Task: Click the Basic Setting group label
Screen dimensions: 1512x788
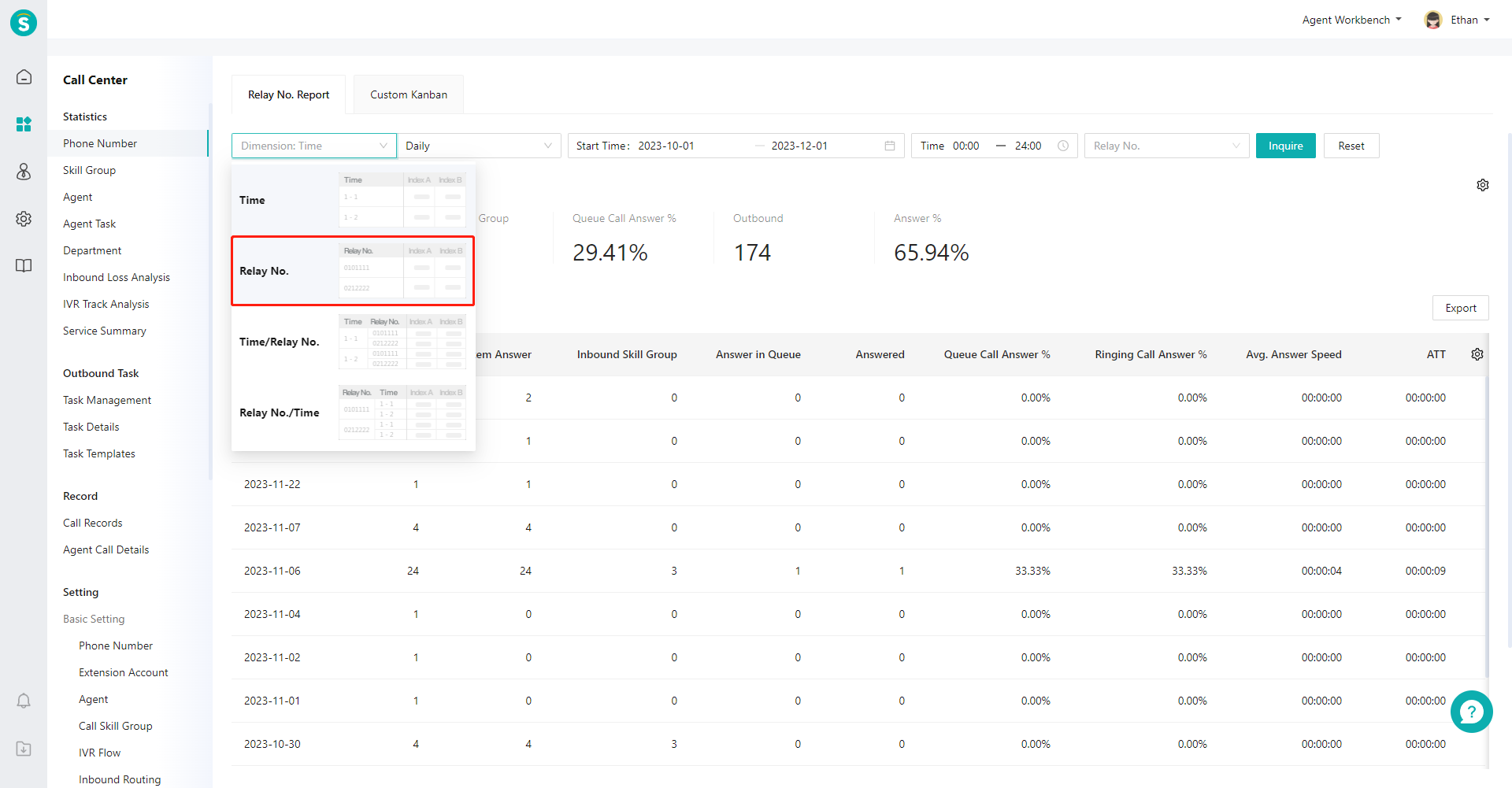Action: (x=94, y=619)
